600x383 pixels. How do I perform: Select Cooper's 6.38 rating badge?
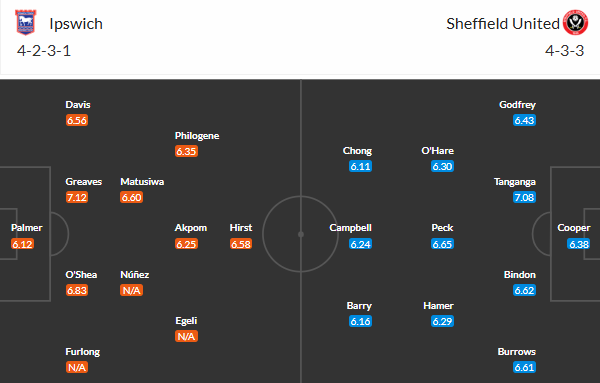(579, 244)
